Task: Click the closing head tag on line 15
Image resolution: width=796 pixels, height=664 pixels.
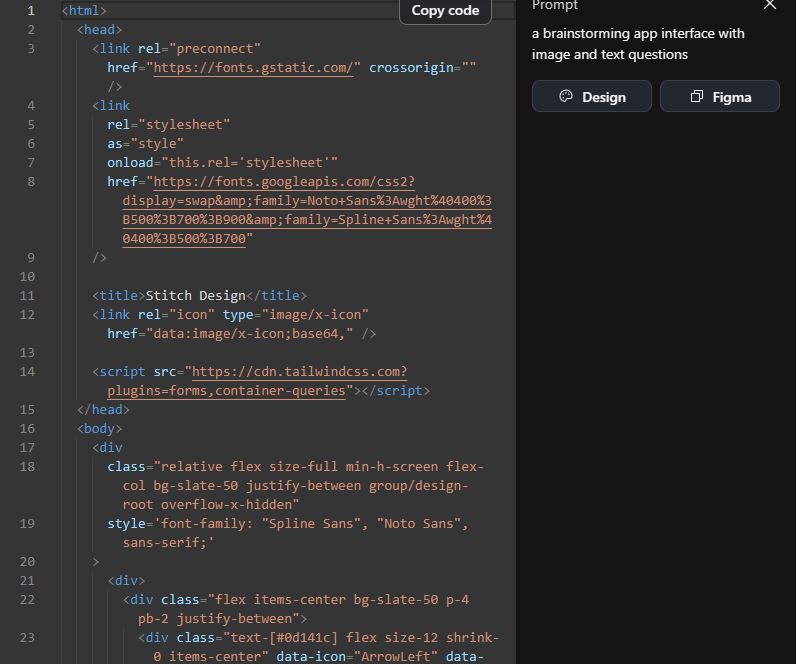Action: [x=103, y=410]
